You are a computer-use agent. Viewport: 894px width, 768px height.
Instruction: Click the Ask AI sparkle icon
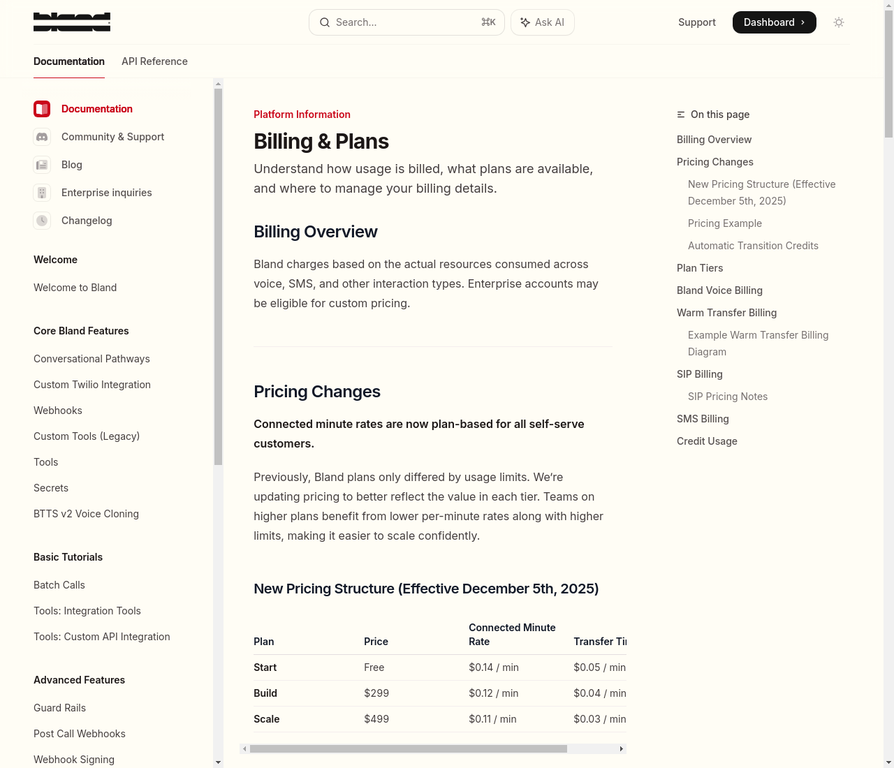[x=525, y=22]
